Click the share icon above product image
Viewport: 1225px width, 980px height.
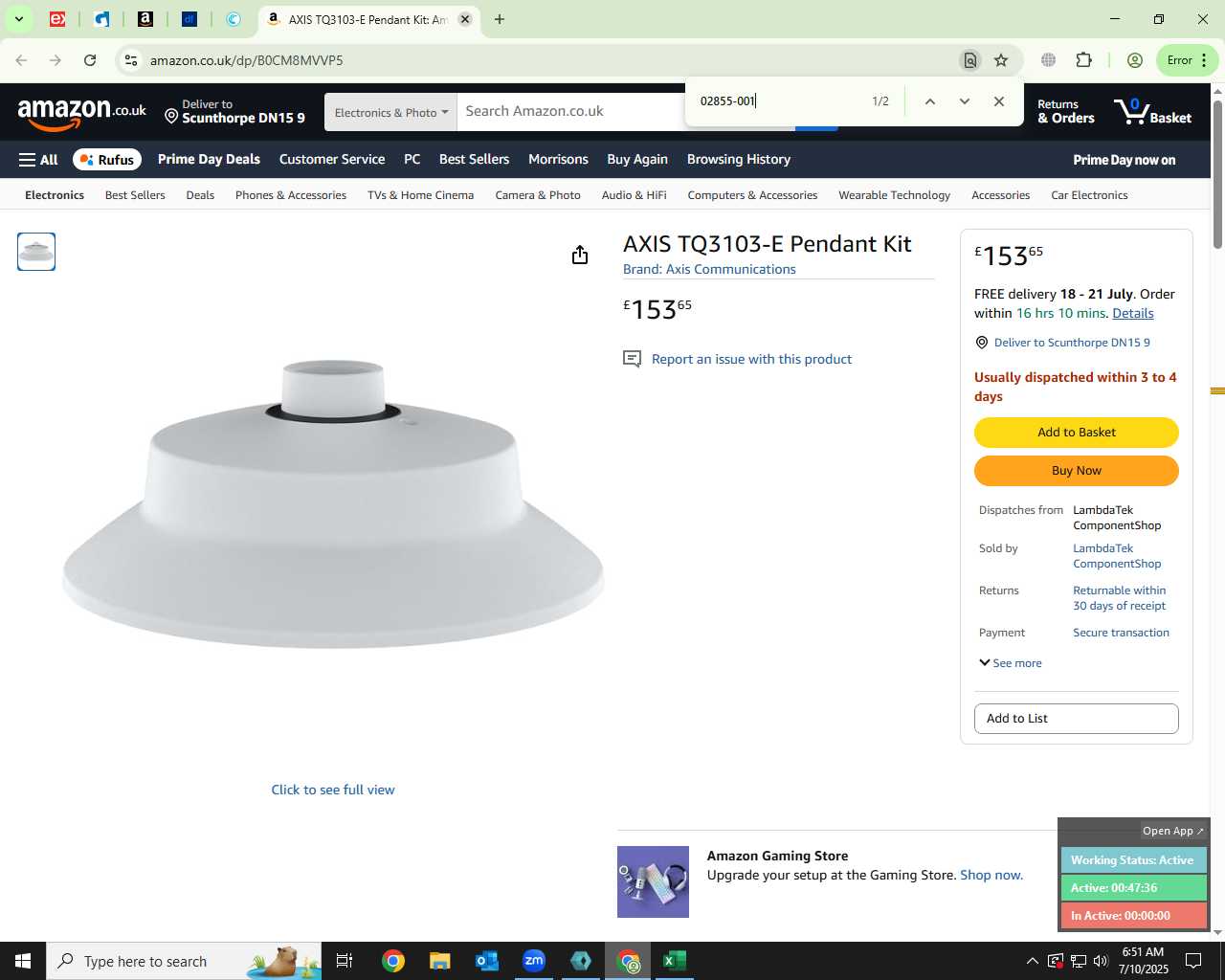tap(580, 255)
